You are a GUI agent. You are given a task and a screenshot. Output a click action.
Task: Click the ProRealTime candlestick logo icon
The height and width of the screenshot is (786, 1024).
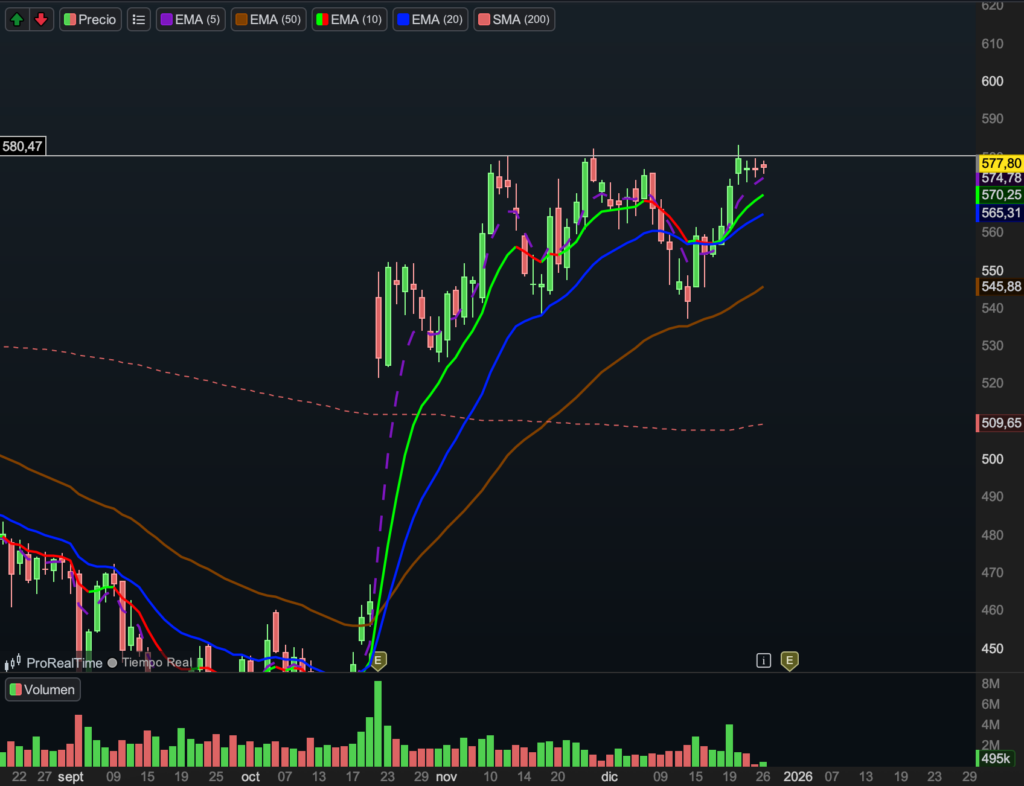pos(13,662)
